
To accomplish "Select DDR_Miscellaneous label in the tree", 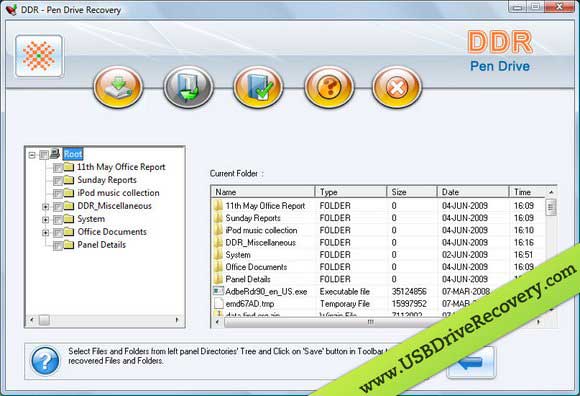I will (x=115, y=206).
